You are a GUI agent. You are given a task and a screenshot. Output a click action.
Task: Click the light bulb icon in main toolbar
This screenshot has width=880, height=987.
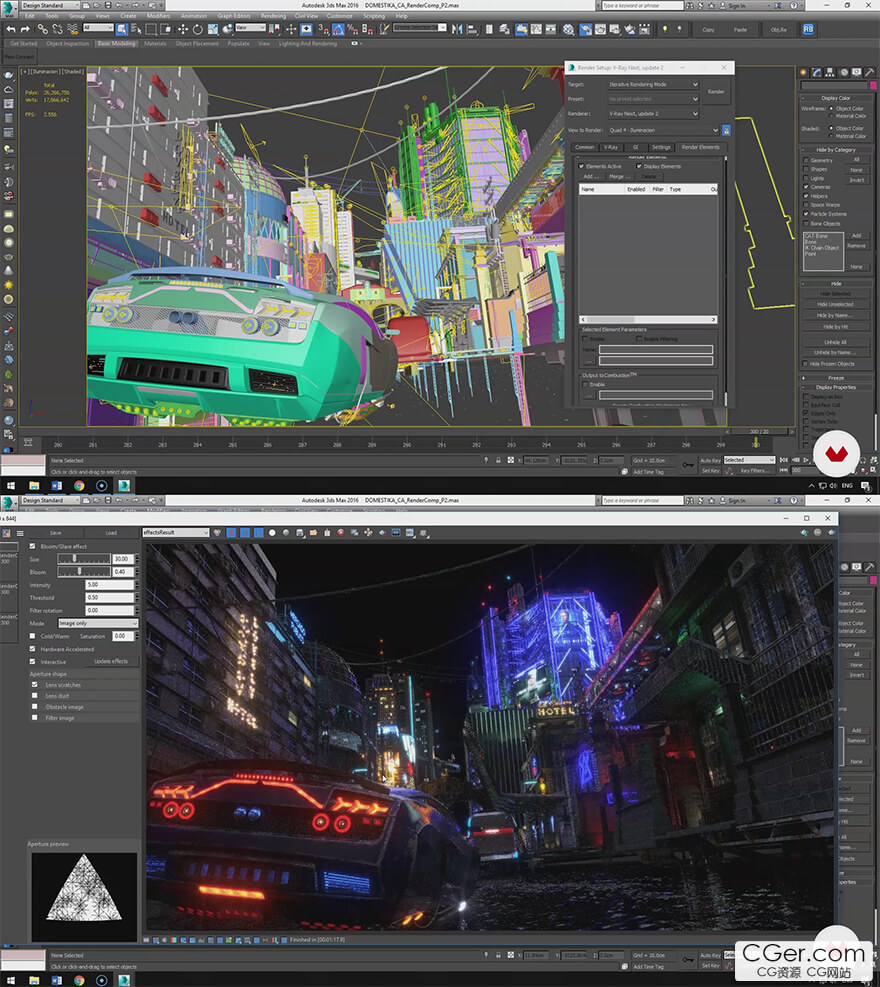point(665,29)
